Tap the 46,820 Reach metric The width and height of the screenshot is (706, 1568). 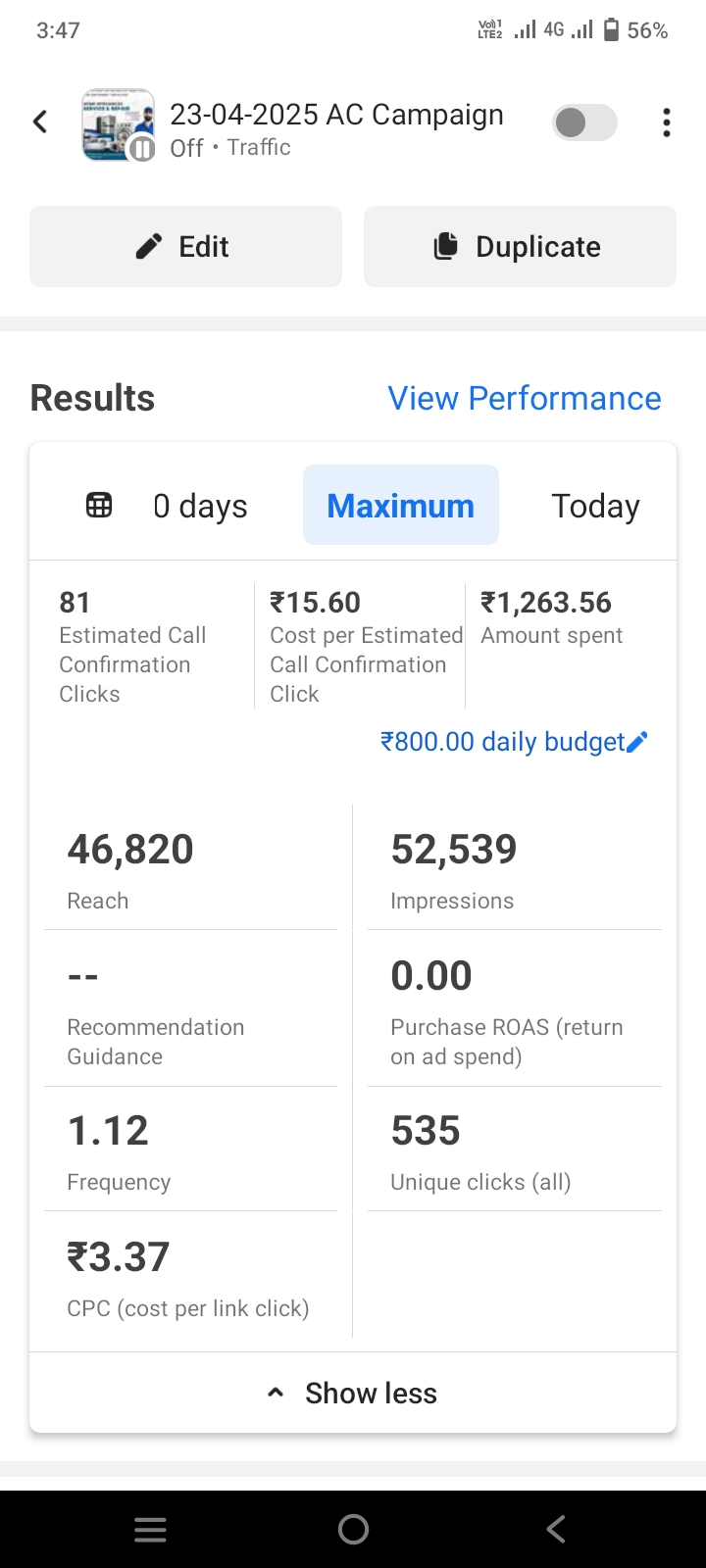[x=130, y=868]
